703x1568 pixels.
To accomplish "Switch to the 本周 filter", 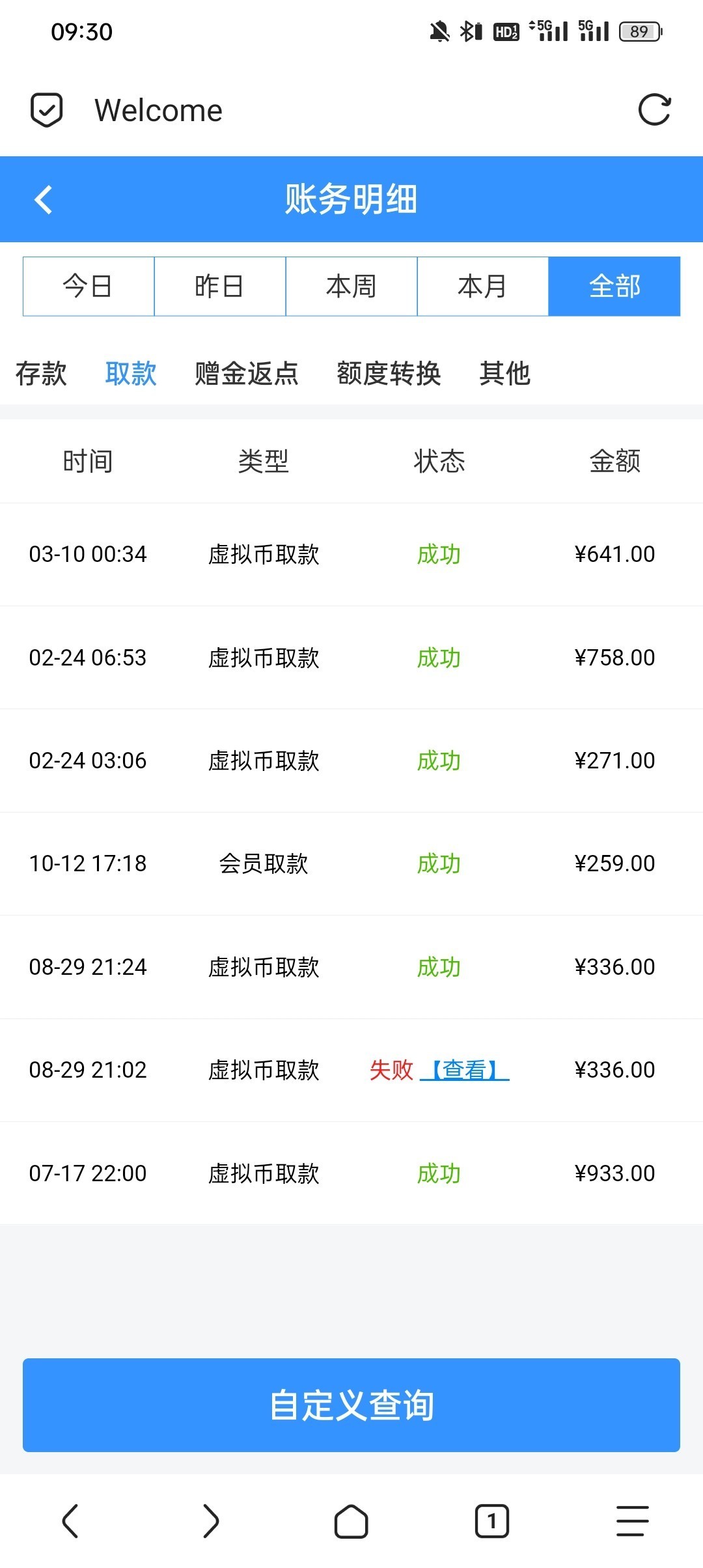I will coord(351,287).
